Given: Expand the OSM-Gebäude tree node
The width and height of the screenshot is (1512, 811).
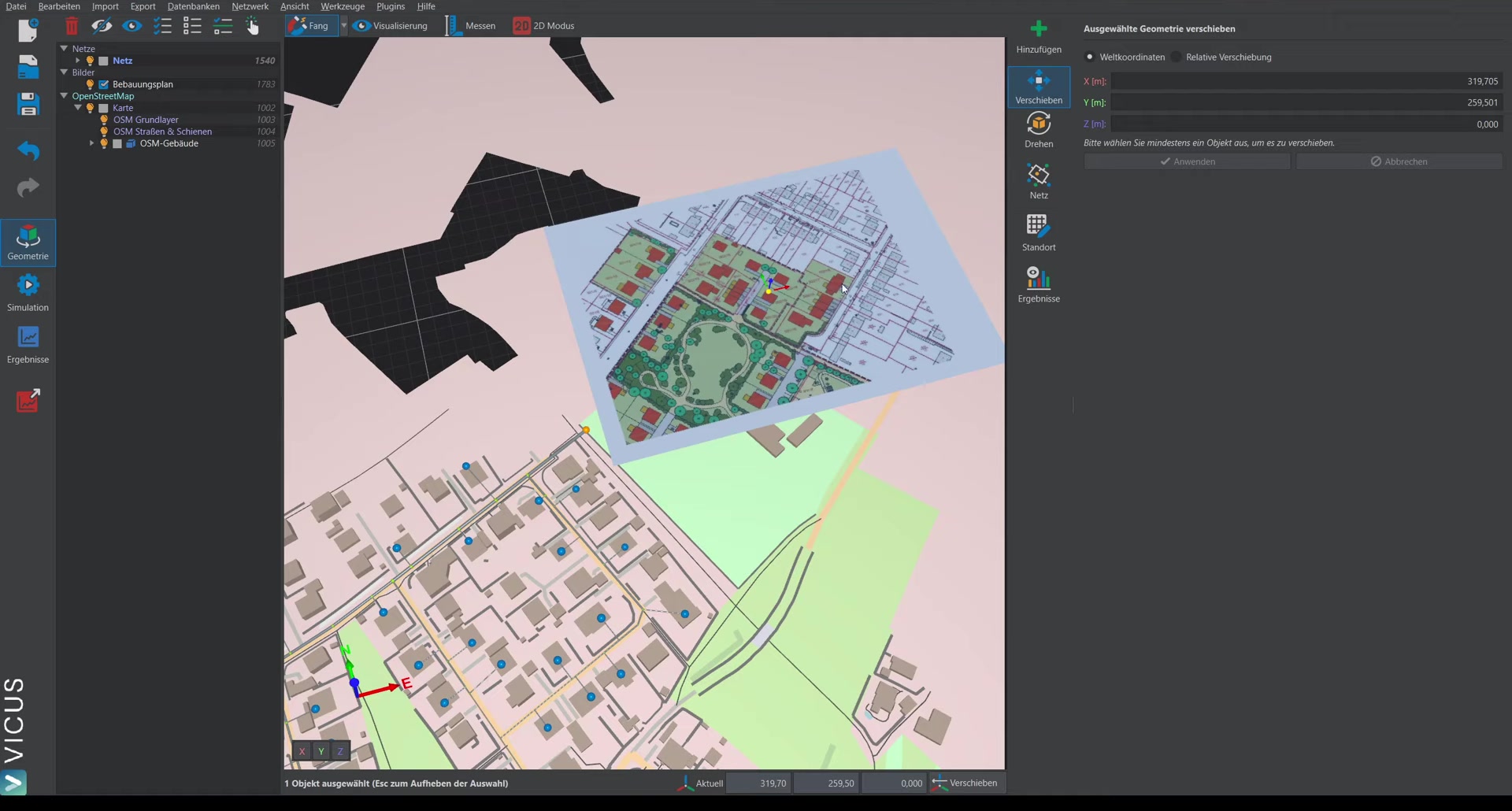Looking at the screenshot, I should (x=91, y=143).
